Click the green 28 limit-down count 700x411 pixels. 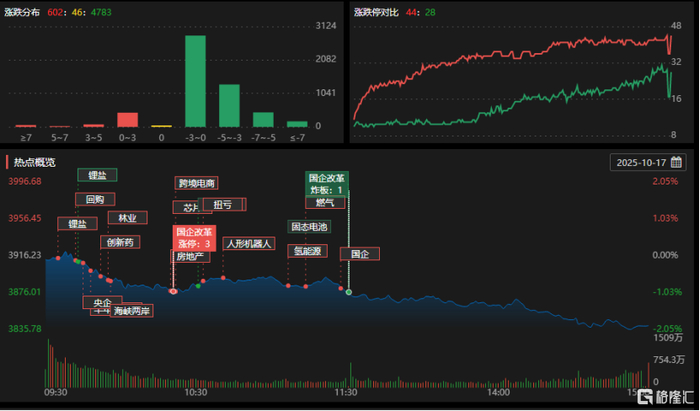click(430, 12)
